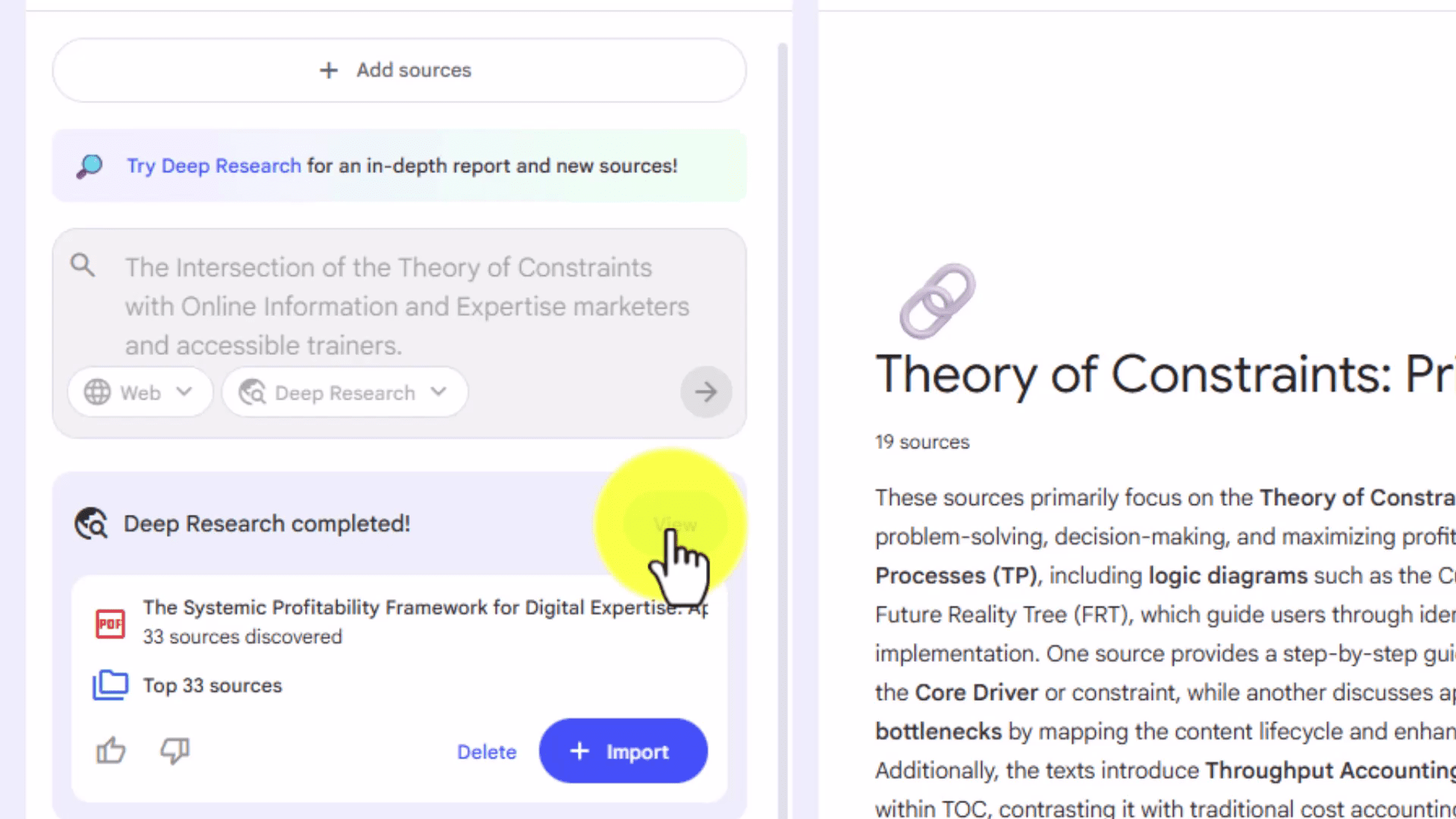Click the search magnifier icon in query box
The image size is (1456, 819).
[83, 265]
